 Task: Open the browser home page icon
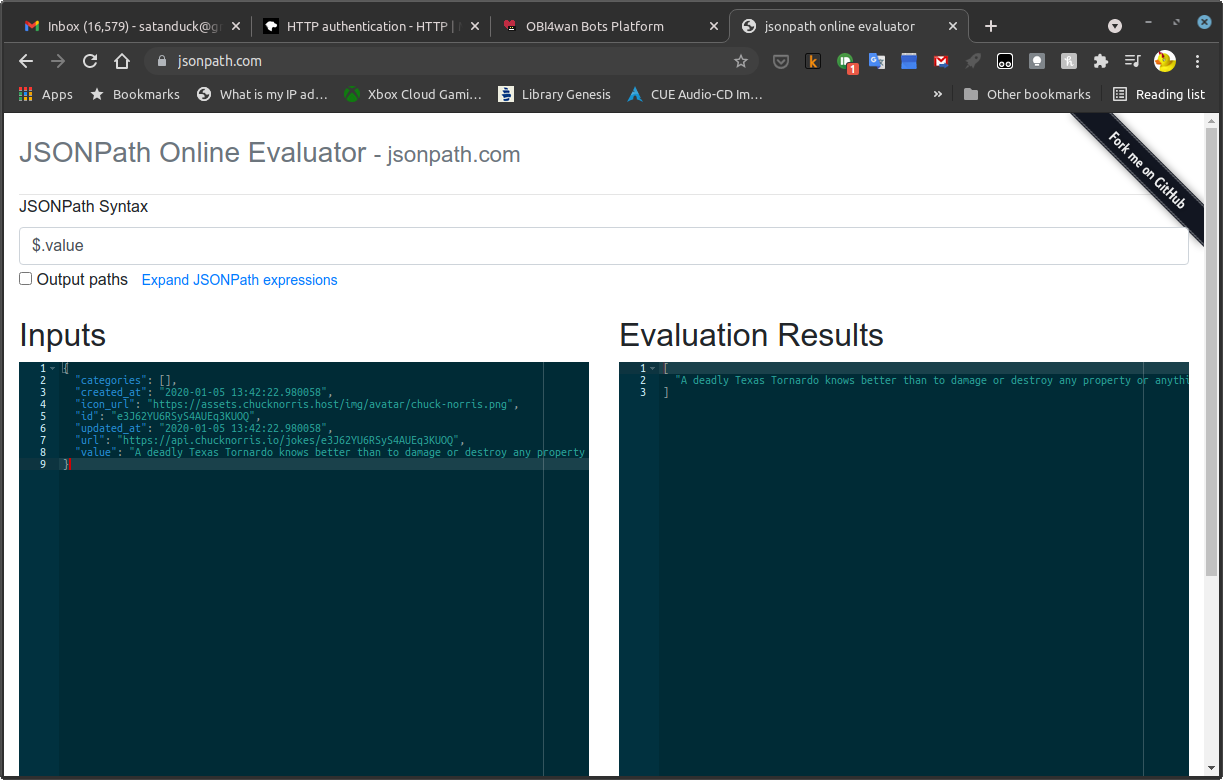[122, 61]
